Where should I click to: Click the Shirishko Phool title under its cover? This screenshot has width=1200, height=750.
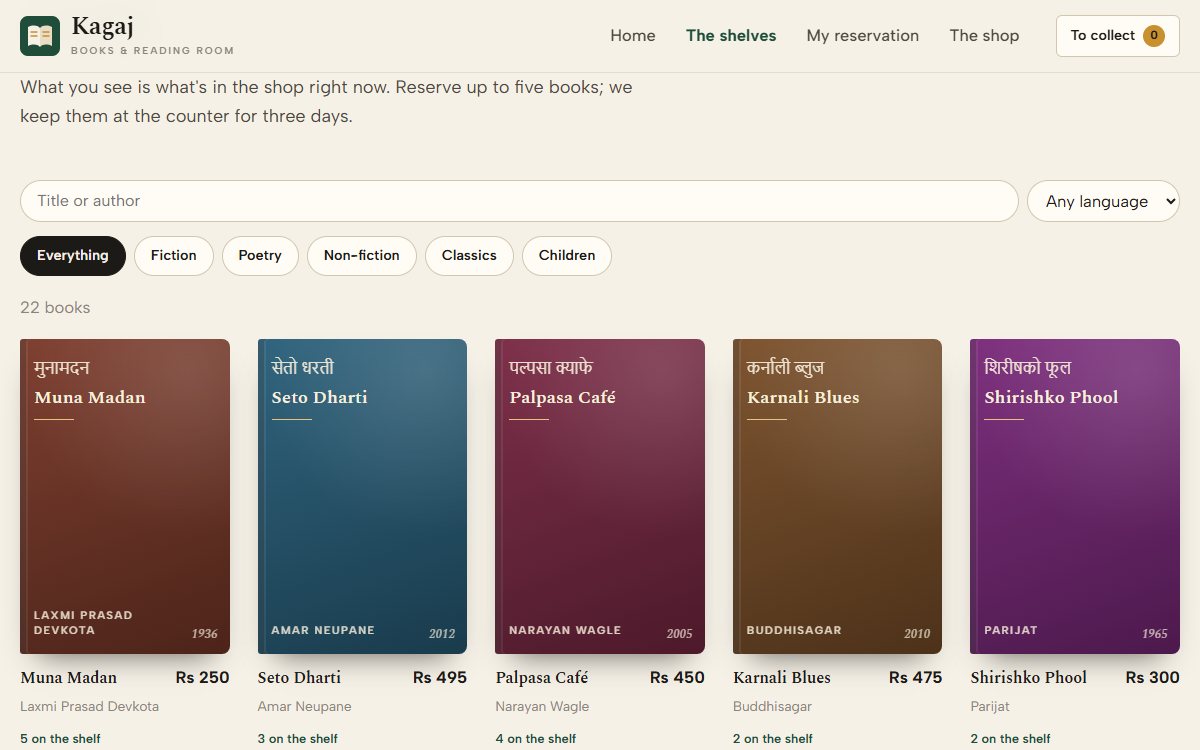click(1028, 678)
